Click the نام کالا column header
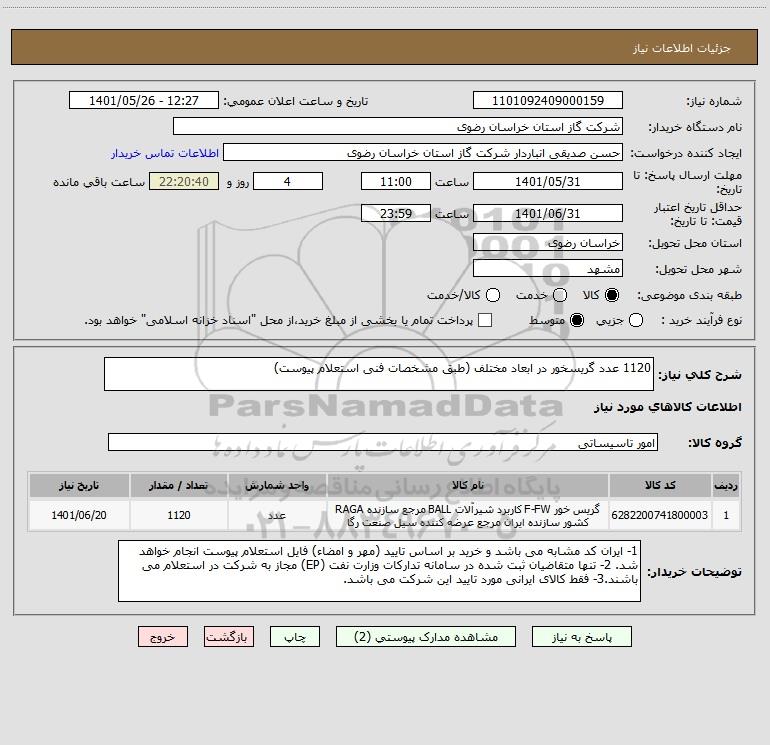This screenshot has height=745, width=770. 468,485
